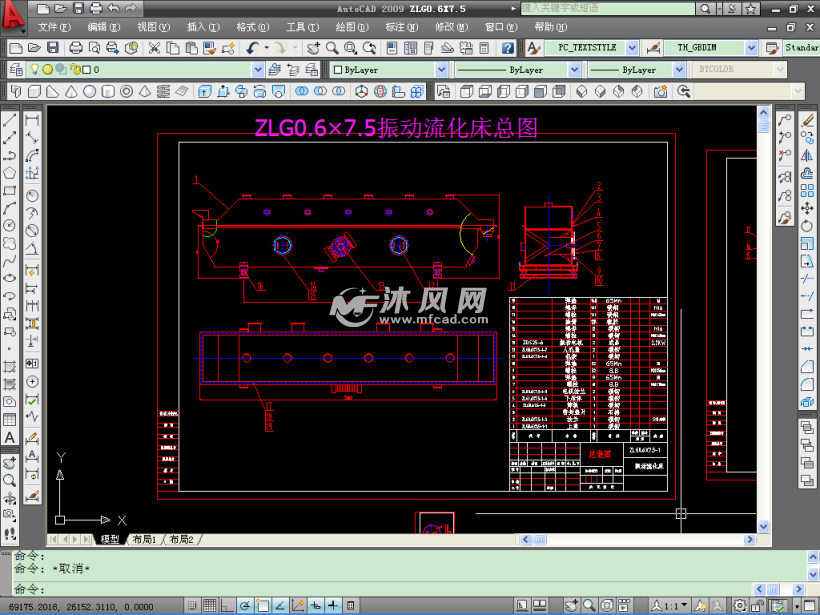This screenshot has width=820, height=615.
Task: Click the command line input field
Action: coord(383,589)
